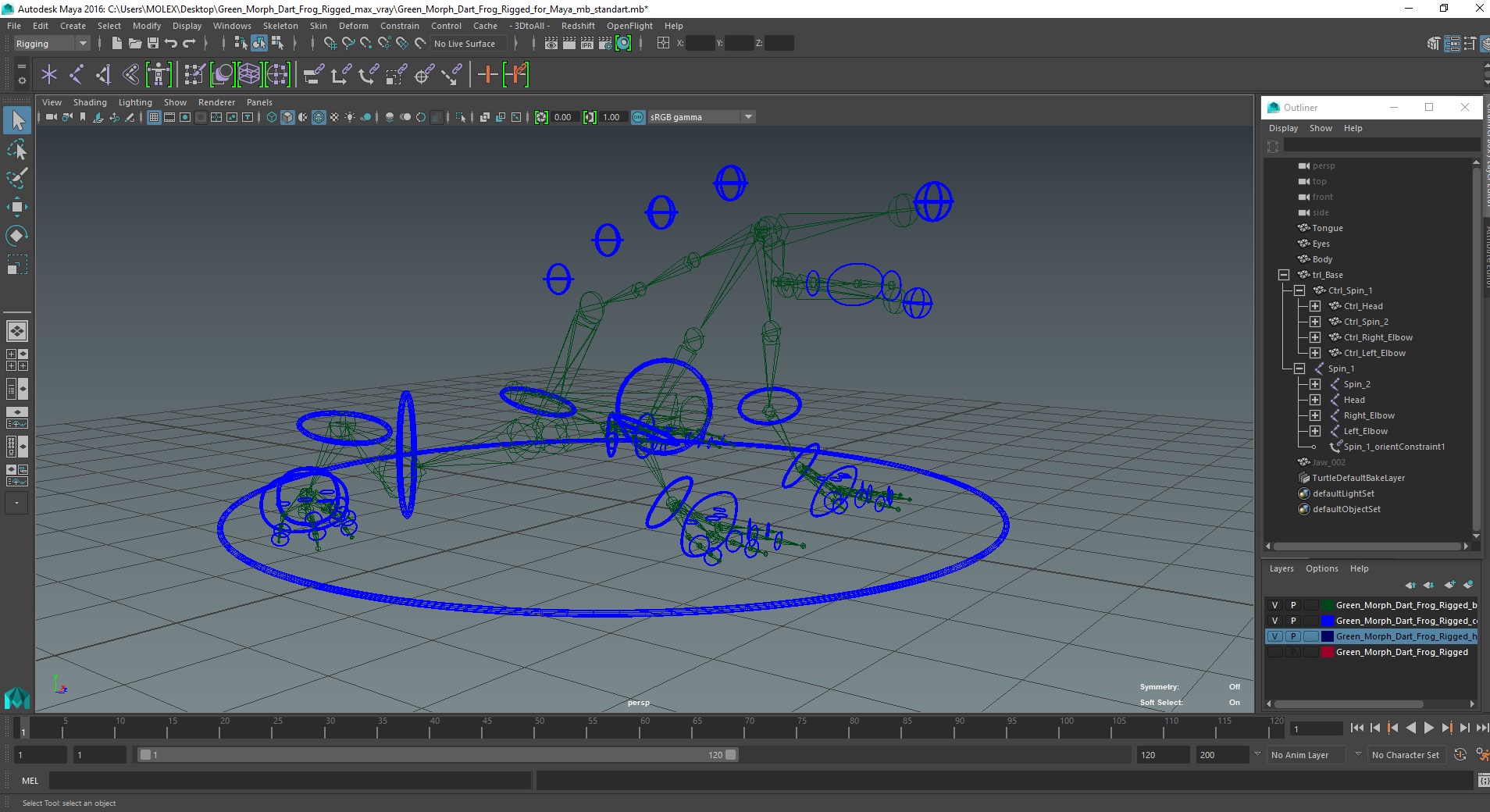The width and height of the screenshot is (1490, 812).
Task: Open the Outliner Display menu
Action: click(x=1283, y=128)
